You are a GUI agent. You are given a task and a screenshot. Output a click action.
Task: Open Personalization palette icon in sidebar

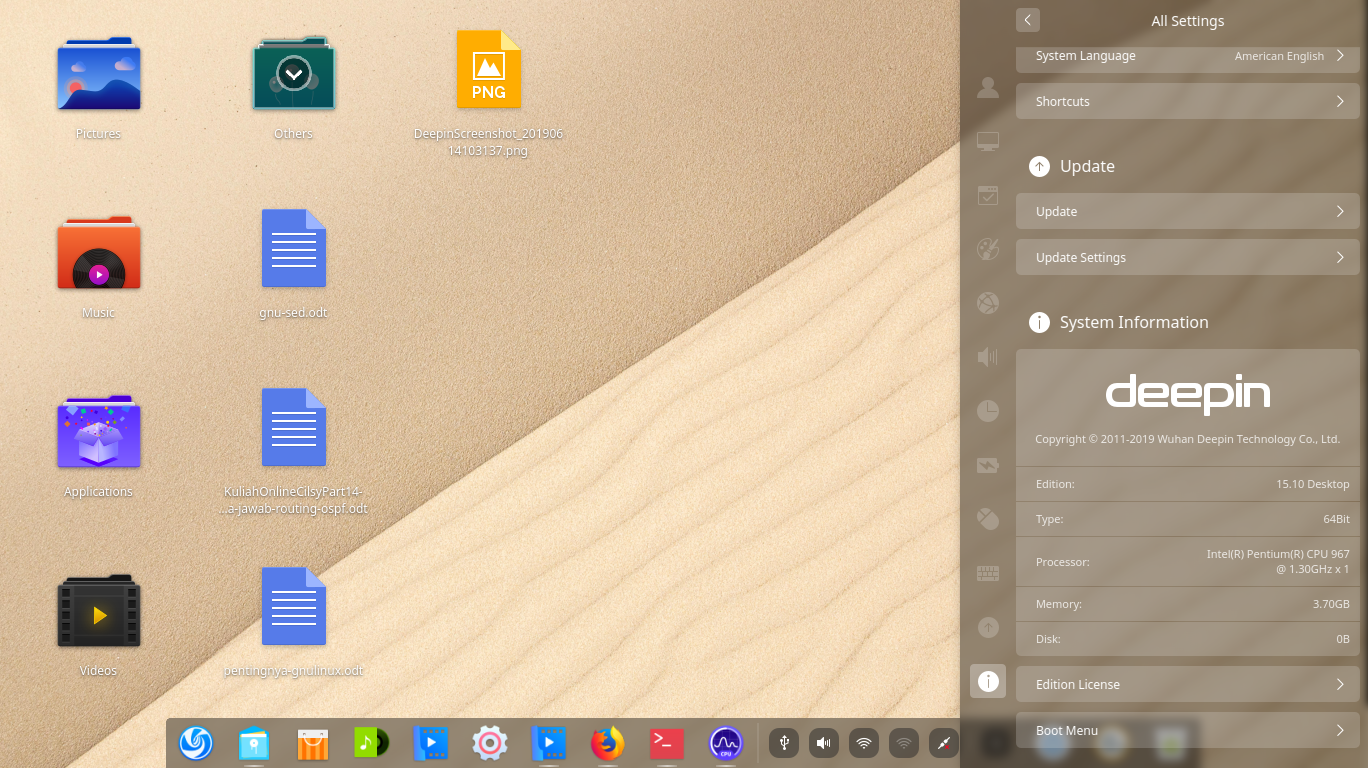pos(988,249)
